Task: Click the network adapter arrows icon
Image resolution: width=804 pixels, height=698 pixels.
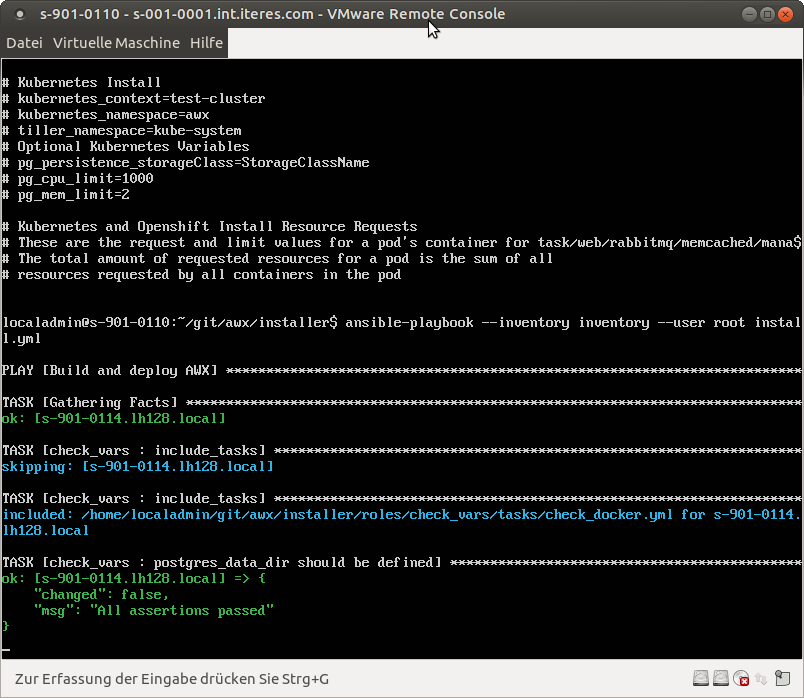Action: click(761, 679)
